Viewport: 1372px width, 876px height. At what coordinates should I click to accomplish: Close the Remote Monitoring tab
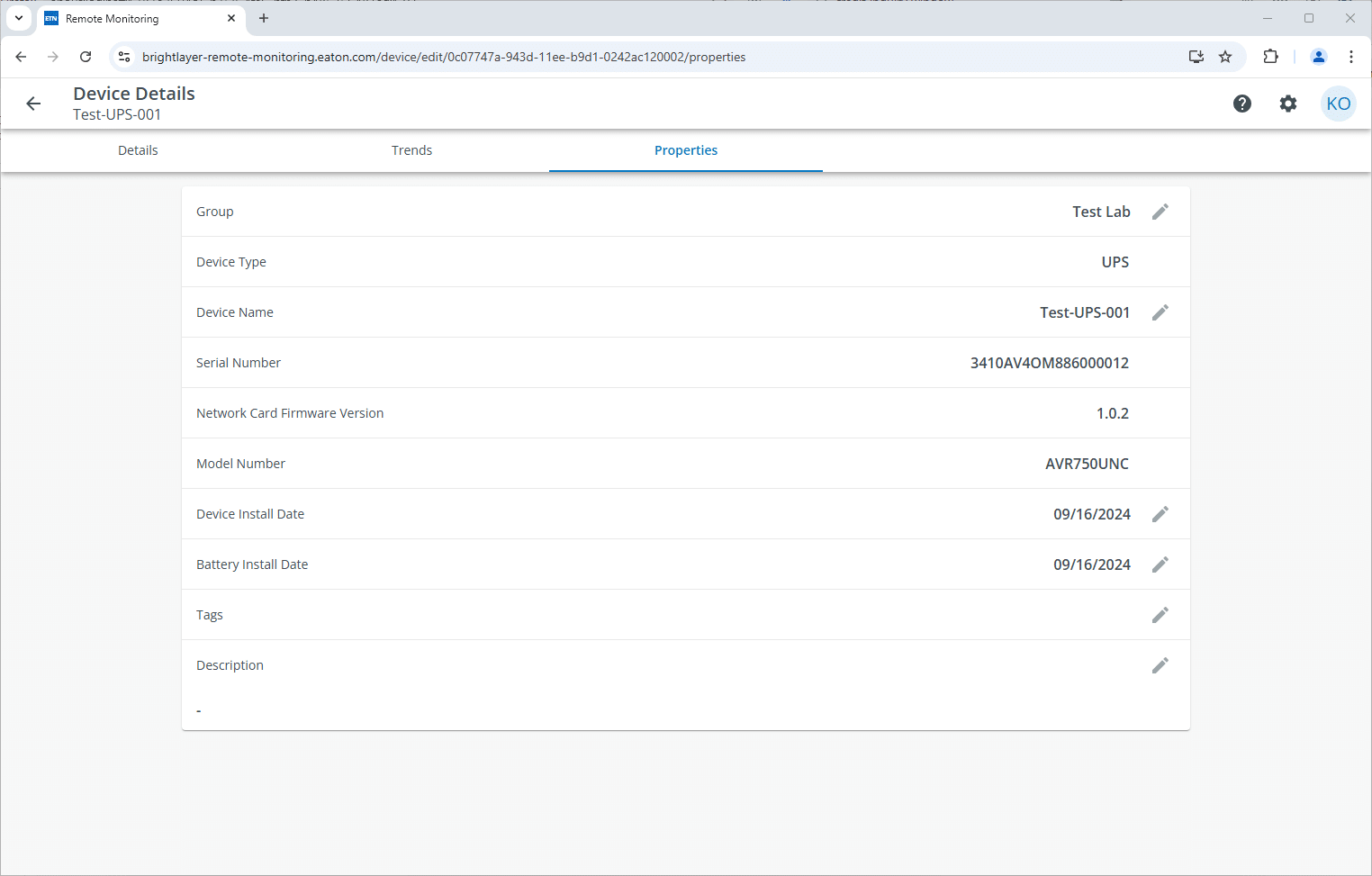point(231,18)
